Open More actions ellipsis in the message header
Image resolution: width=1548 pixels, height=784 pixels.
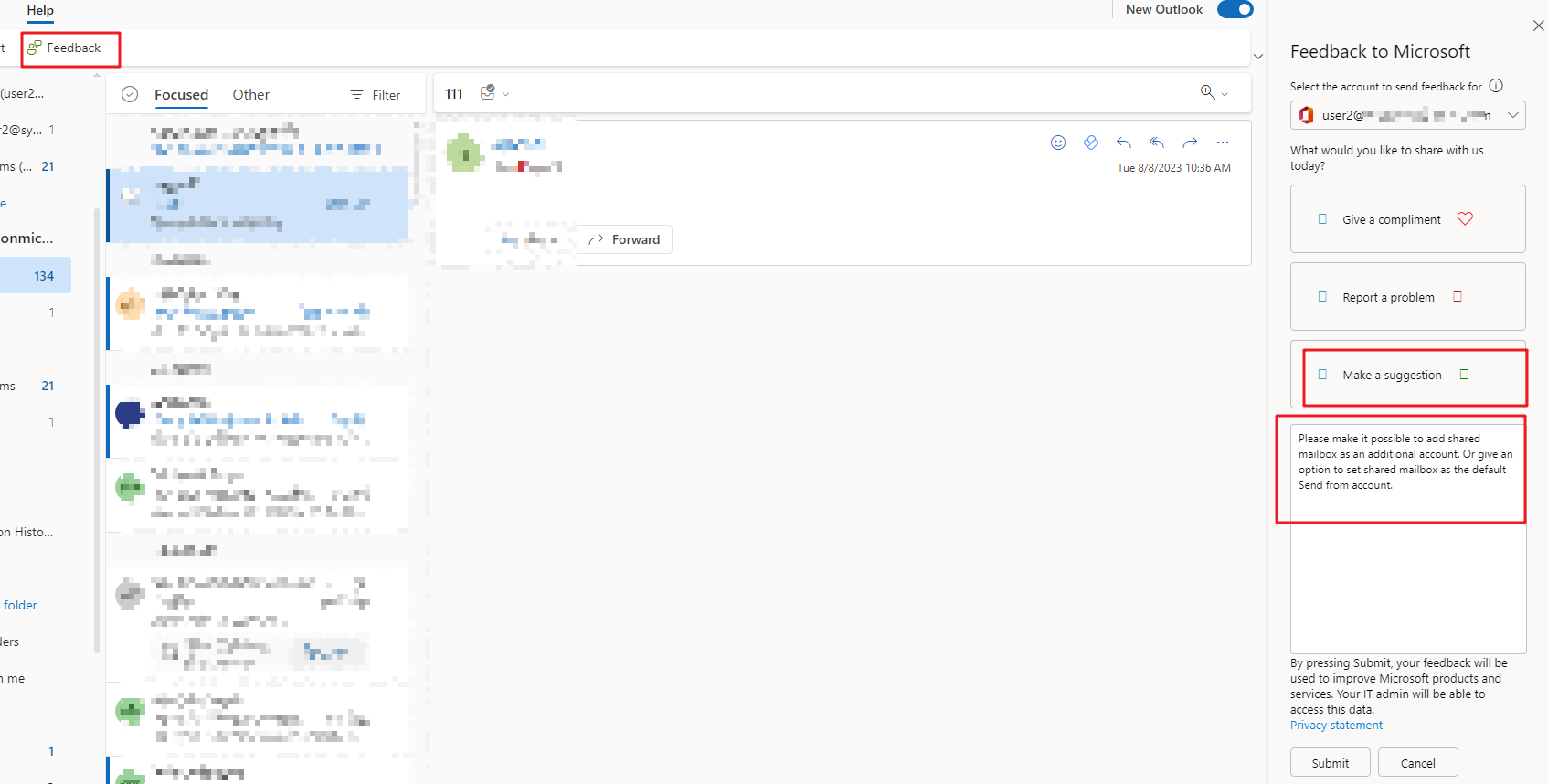[x=1223, y=142]
